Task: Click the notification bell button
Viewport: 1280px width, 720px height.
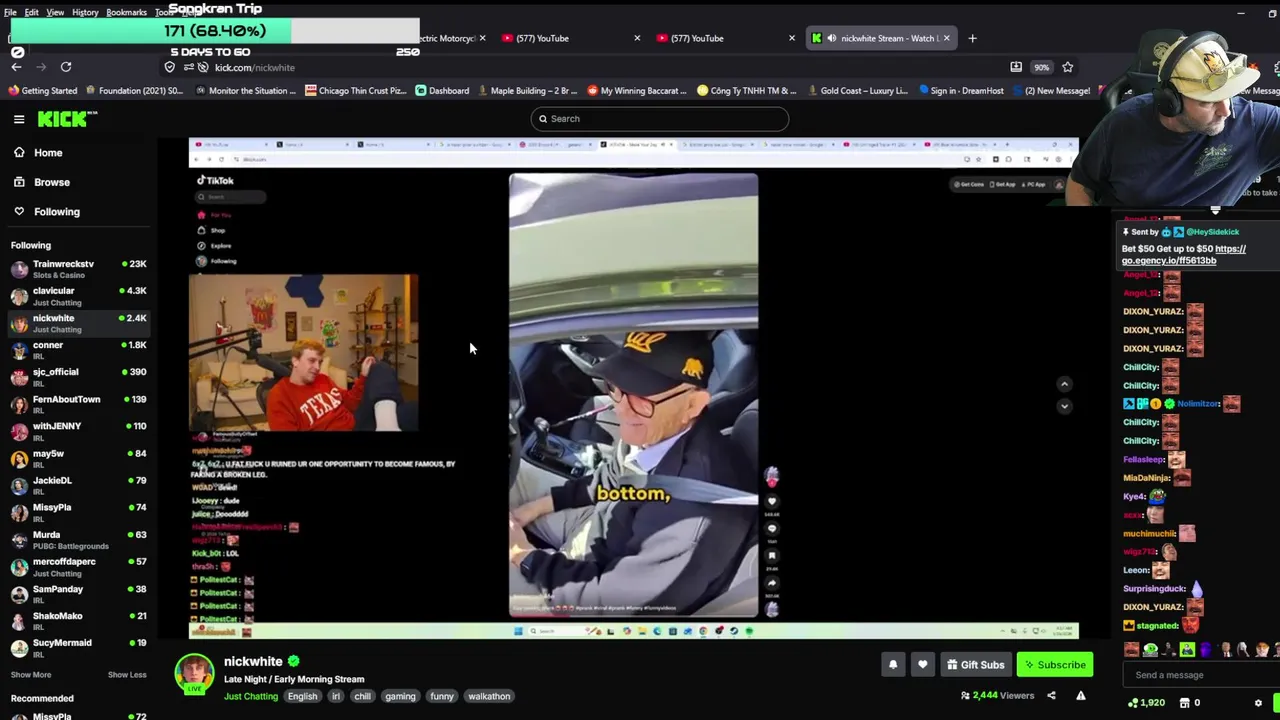Action: click(x=893, y=665)
